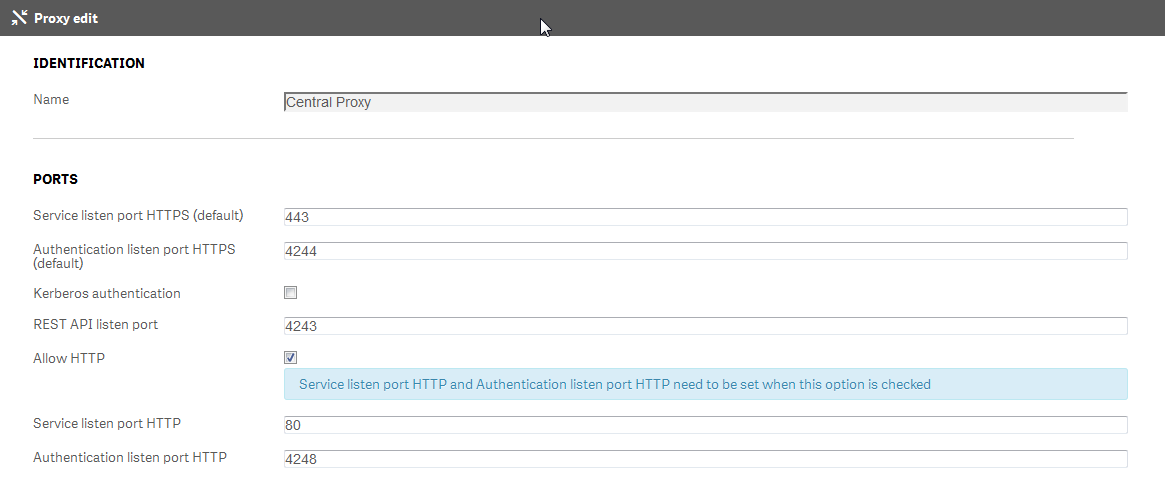Click the Service listen port HTTPS label
1165x483 pixels.
pyautogui.click(x=138, y=215)
